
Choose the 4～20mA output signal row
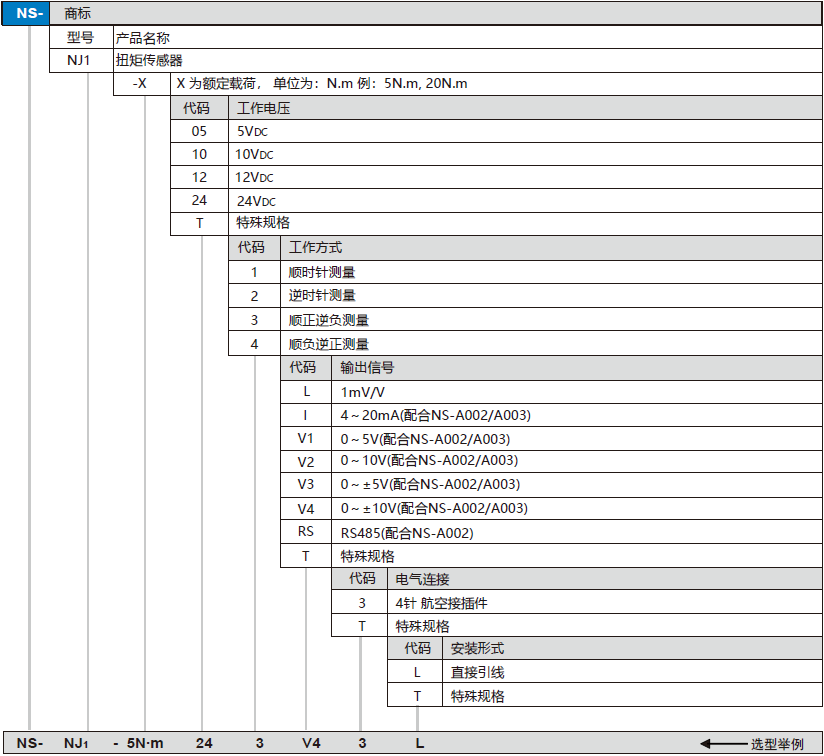pyautogui.click(x=435, y=415)
